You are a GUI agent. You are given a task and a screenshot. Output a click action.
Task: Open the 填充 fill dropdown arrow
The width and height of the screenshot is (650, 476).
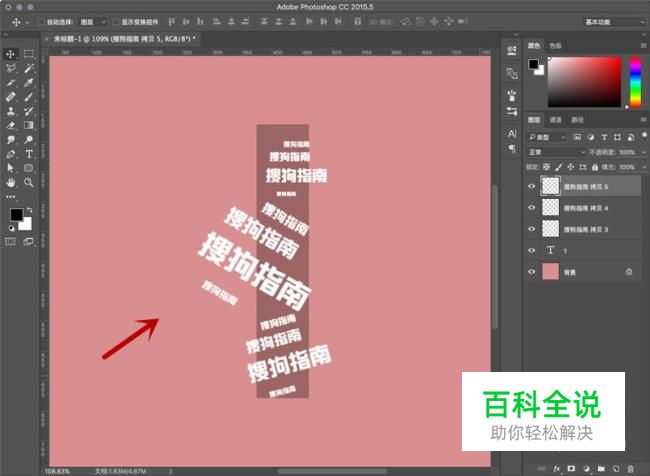click(x=644, y=167)
